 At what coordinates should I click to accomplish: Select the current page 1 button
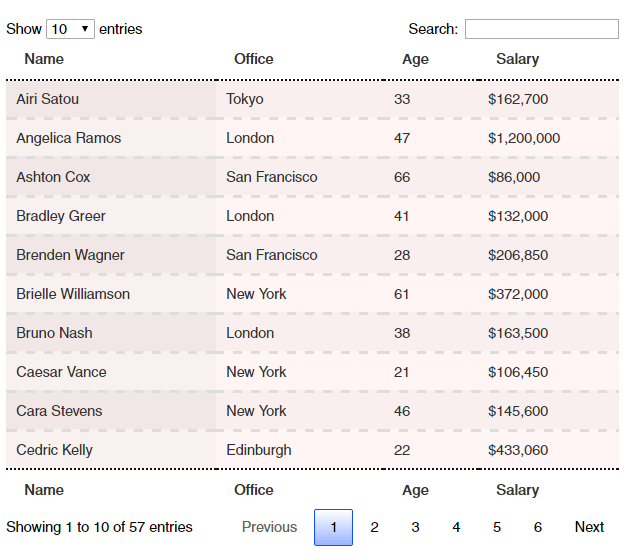point(333,527)
